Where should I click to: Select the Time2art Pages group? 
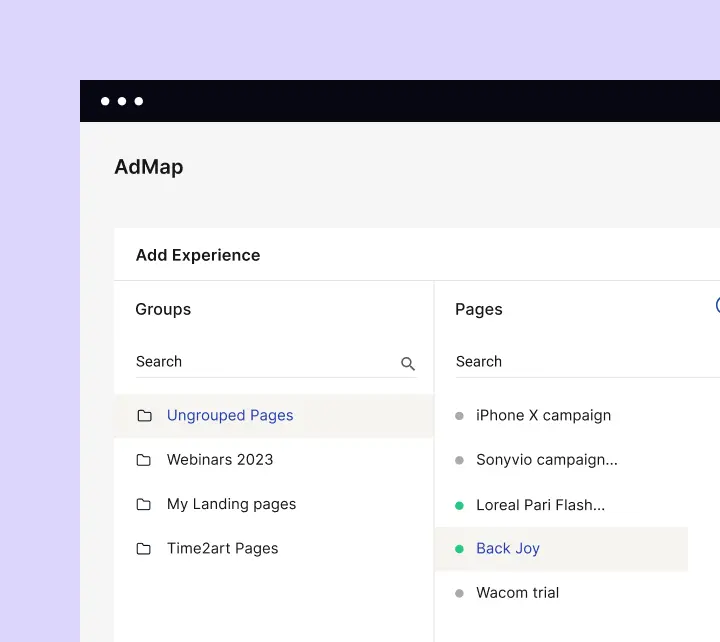pyautogui.click(x=222, y=549)
